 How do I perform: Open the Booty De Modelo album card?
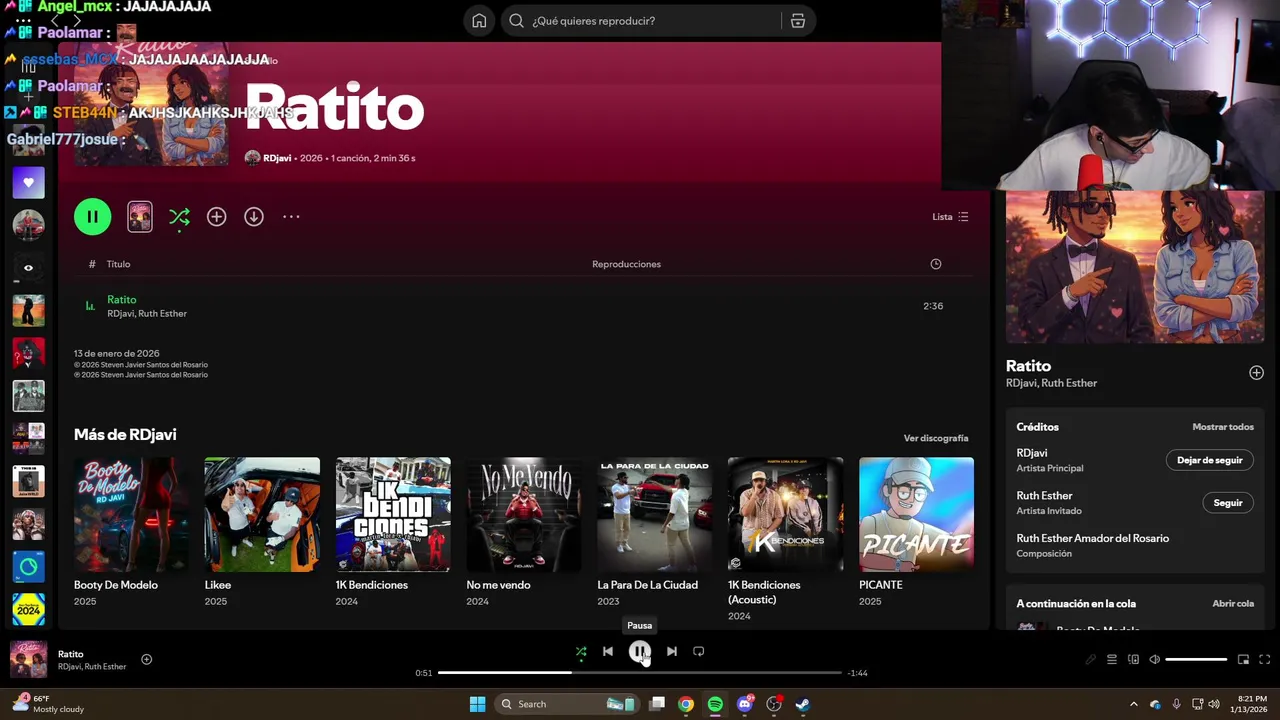(131, 533)
